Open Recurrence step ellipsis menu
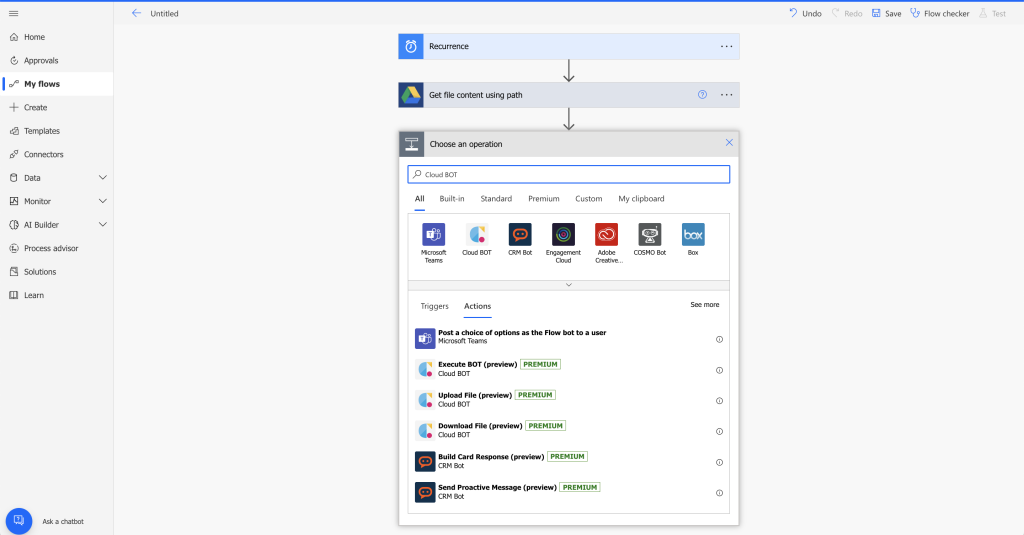Viewport: 1024px width, 535px height. (726, 46)
